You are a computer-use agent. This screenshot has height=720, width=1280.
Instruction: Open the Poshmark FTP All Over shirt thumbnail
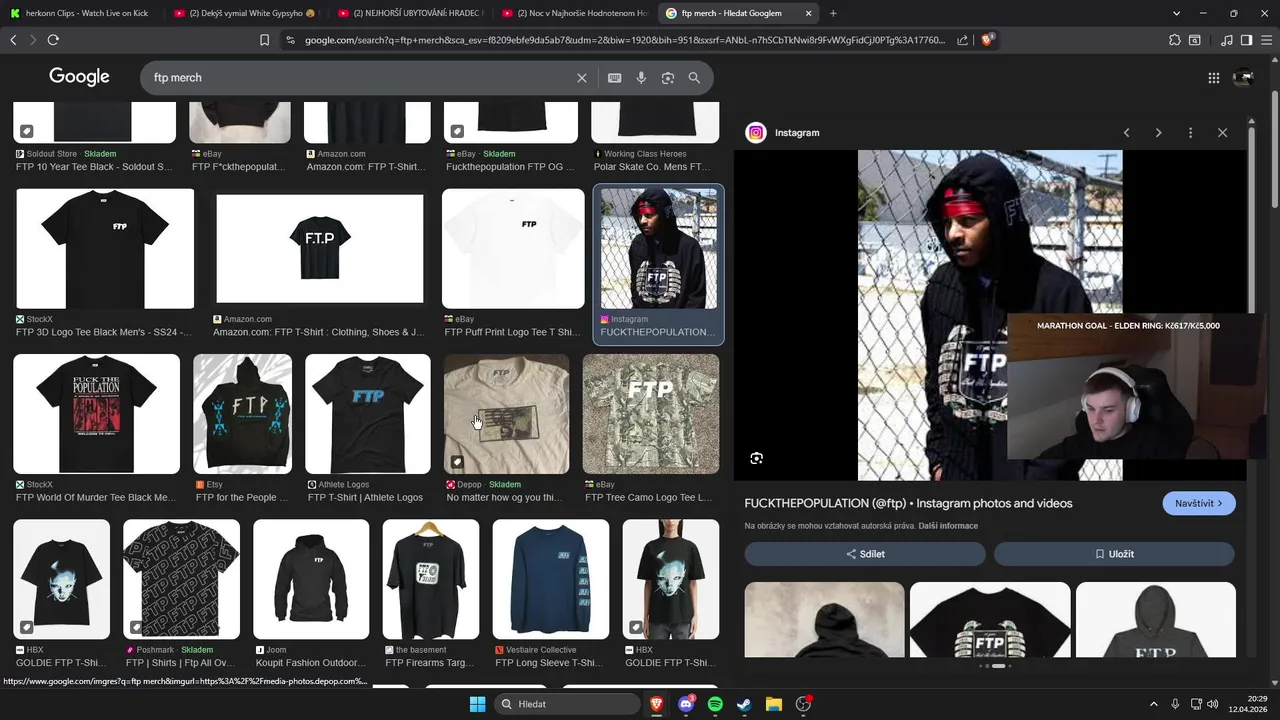pyautogui.click(x=181, y=579)
